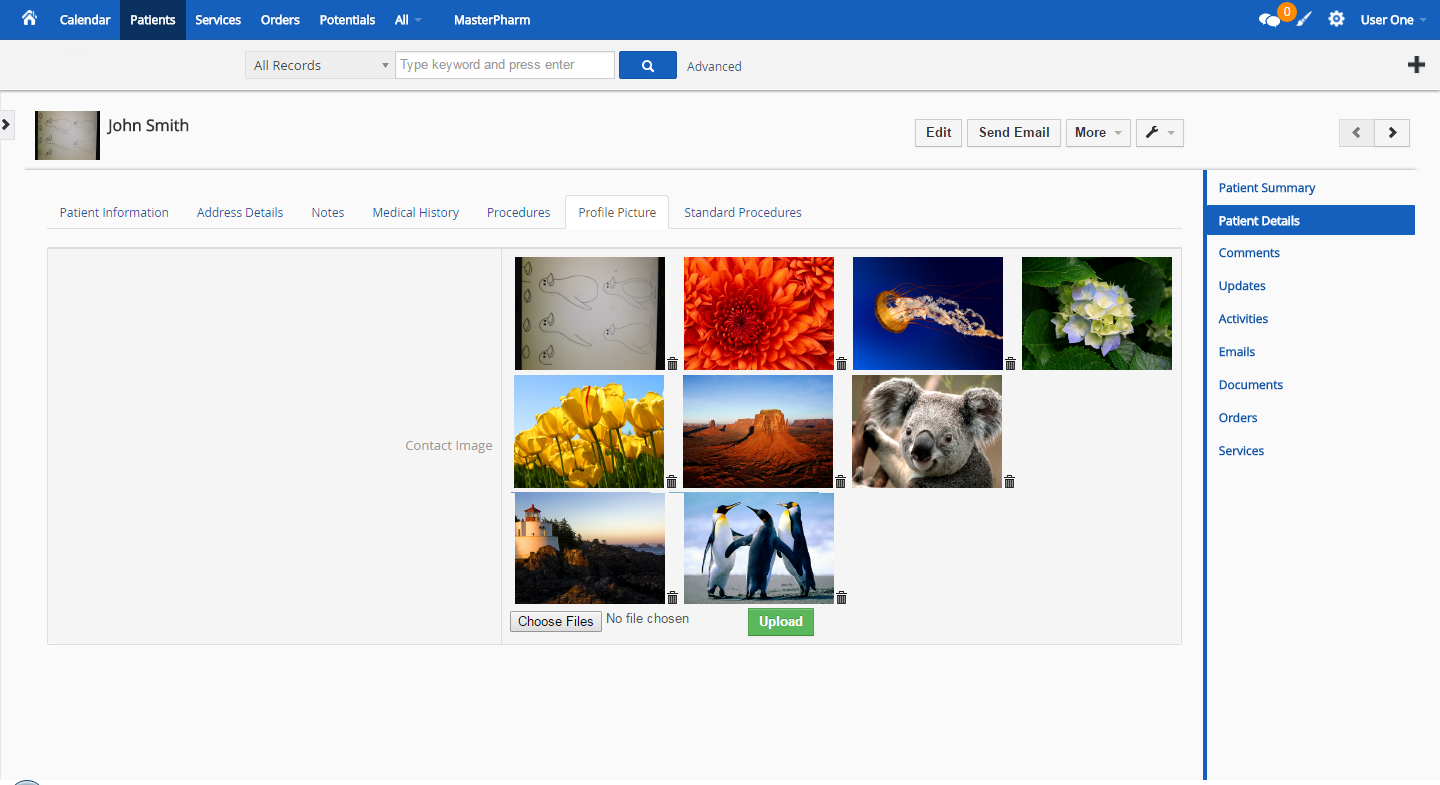The image size is (1440, 785).
Task: Open the lighthouse image thumbnail
Action: [590, 548]
